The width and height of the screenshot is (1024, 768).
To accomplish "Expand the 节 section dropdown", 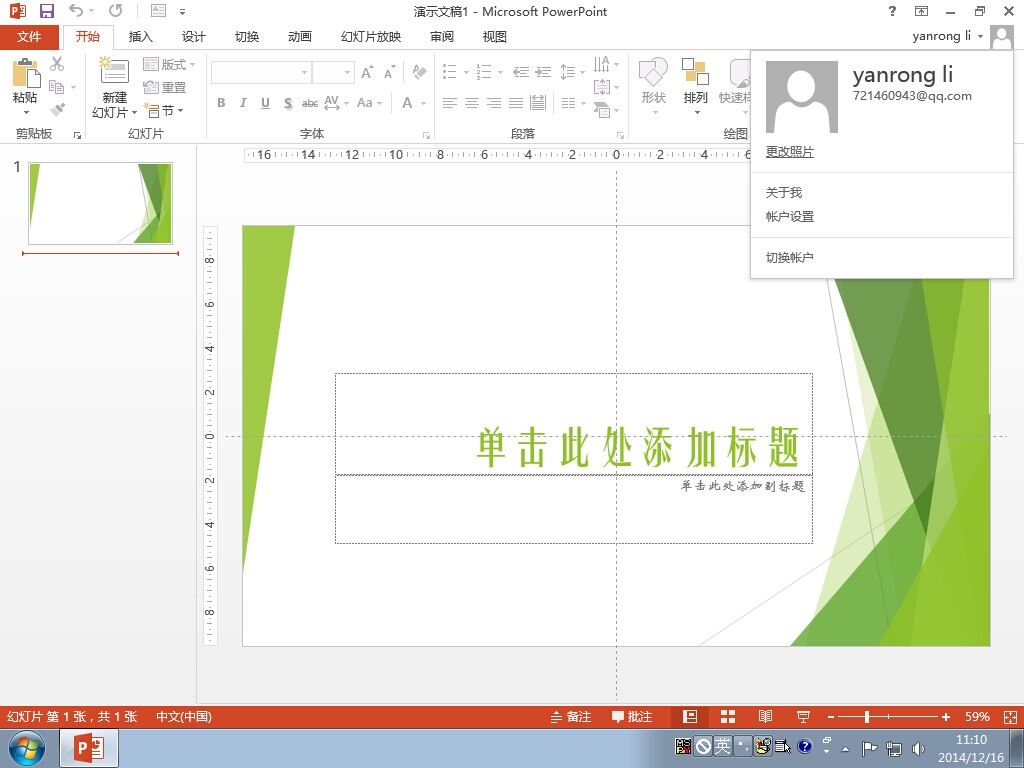I will 163,110.
